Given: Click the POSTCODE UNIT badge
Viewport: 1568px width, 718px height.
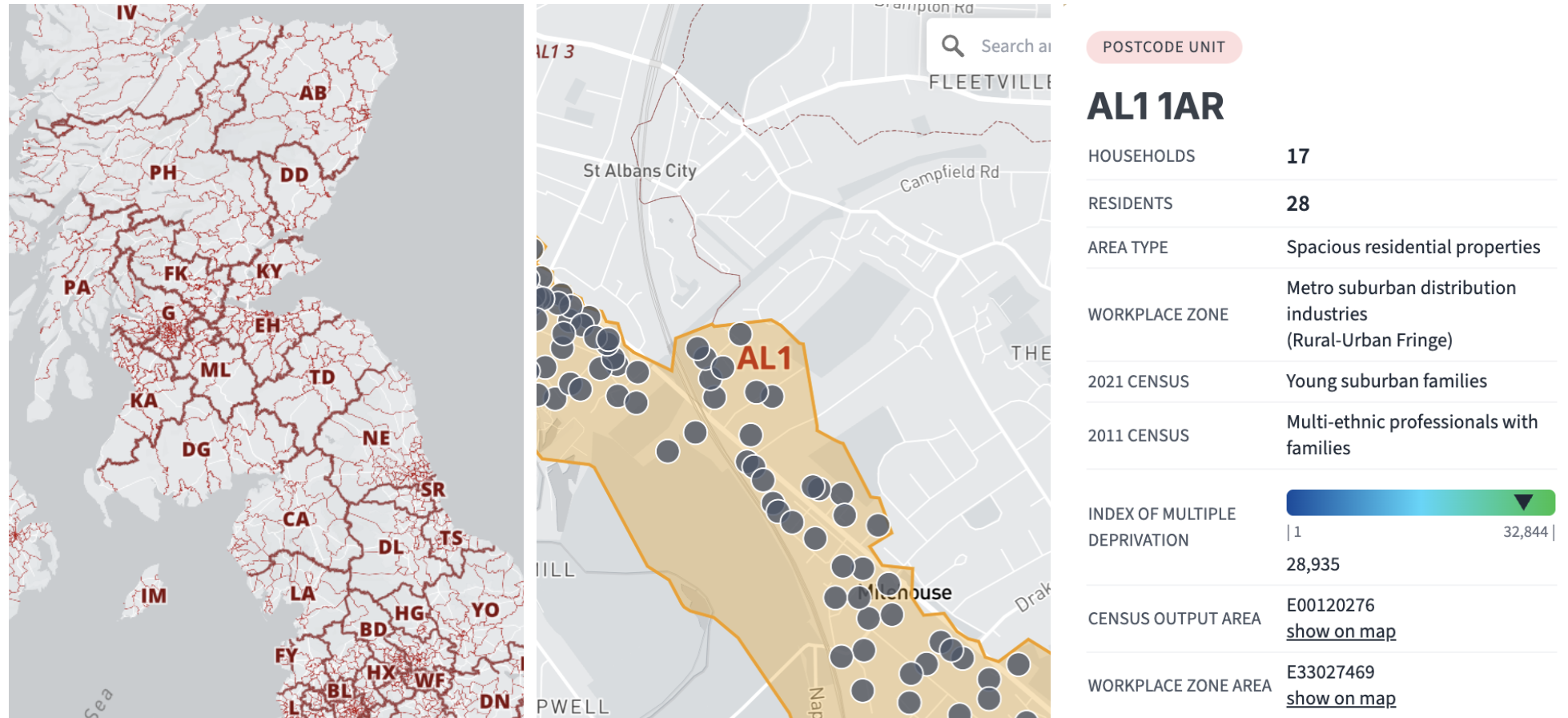Looking at the screenshot, I should [1163, 47].
